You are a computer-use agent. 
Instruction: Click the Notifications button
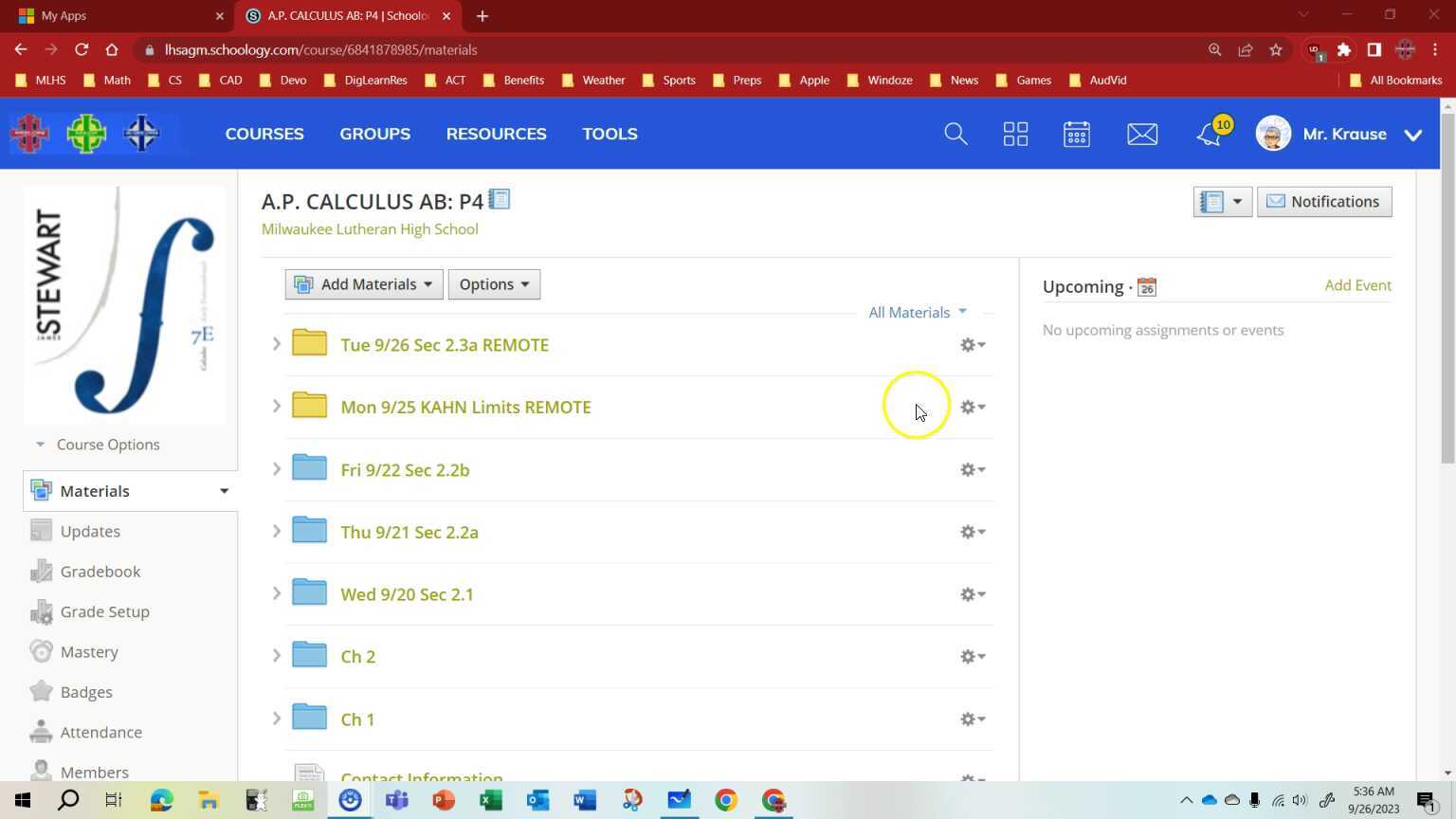[1323, 202]
